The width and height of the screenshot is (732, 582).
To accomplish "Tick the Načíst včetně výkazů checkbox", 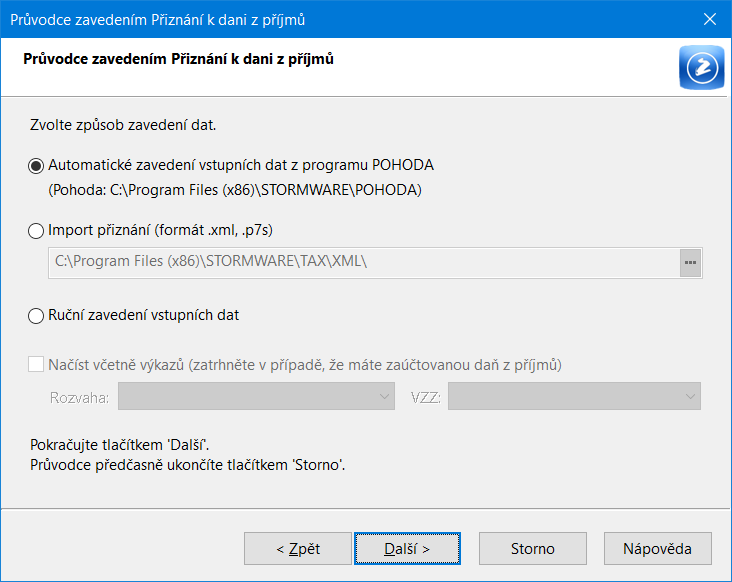I will coord(36,364).
